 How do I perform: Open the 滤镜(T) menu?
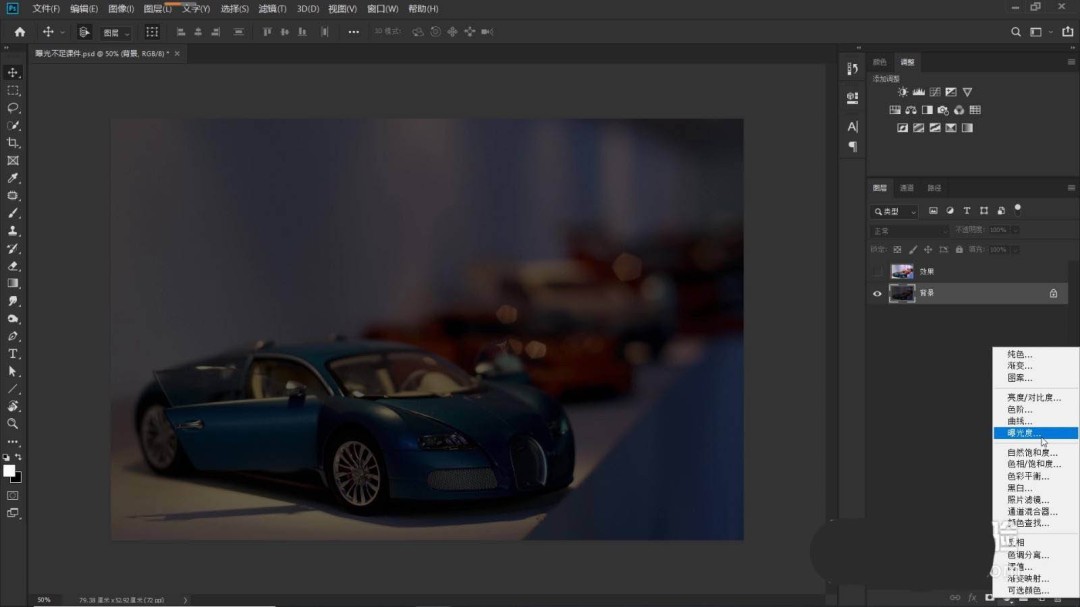click(x=272, y=9)
